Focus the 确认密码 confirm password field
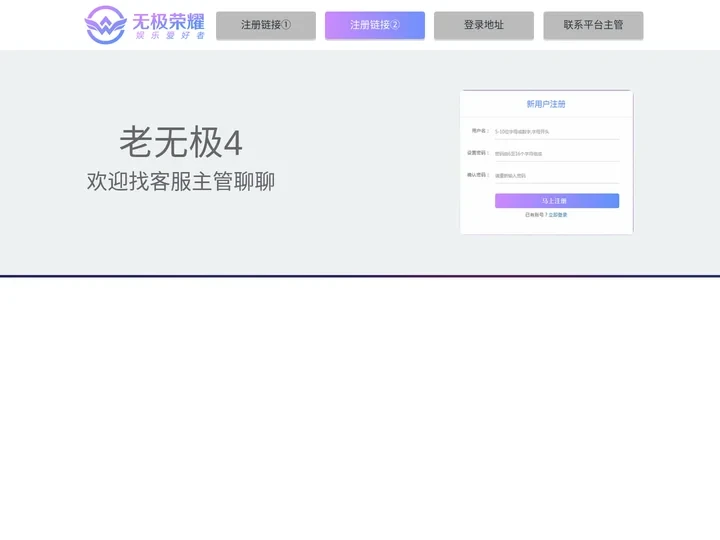 [557, 176]
